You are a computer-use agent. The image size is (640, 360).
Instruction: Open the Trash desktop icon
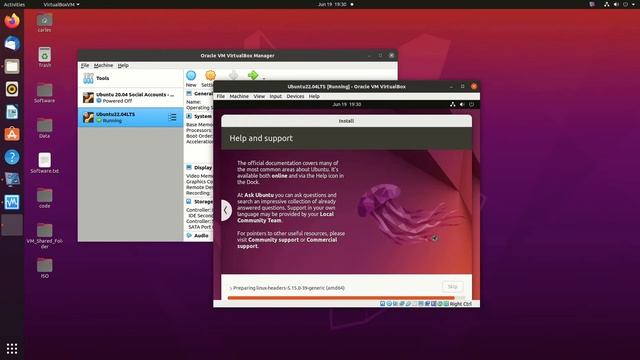coord(44,58)
